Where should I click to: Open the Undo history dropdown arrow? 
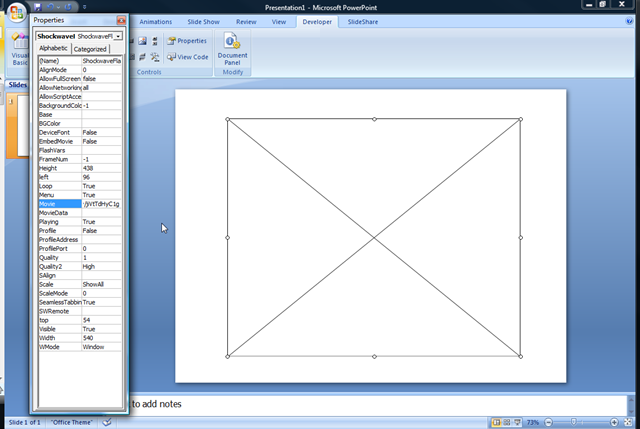(58, 7)
